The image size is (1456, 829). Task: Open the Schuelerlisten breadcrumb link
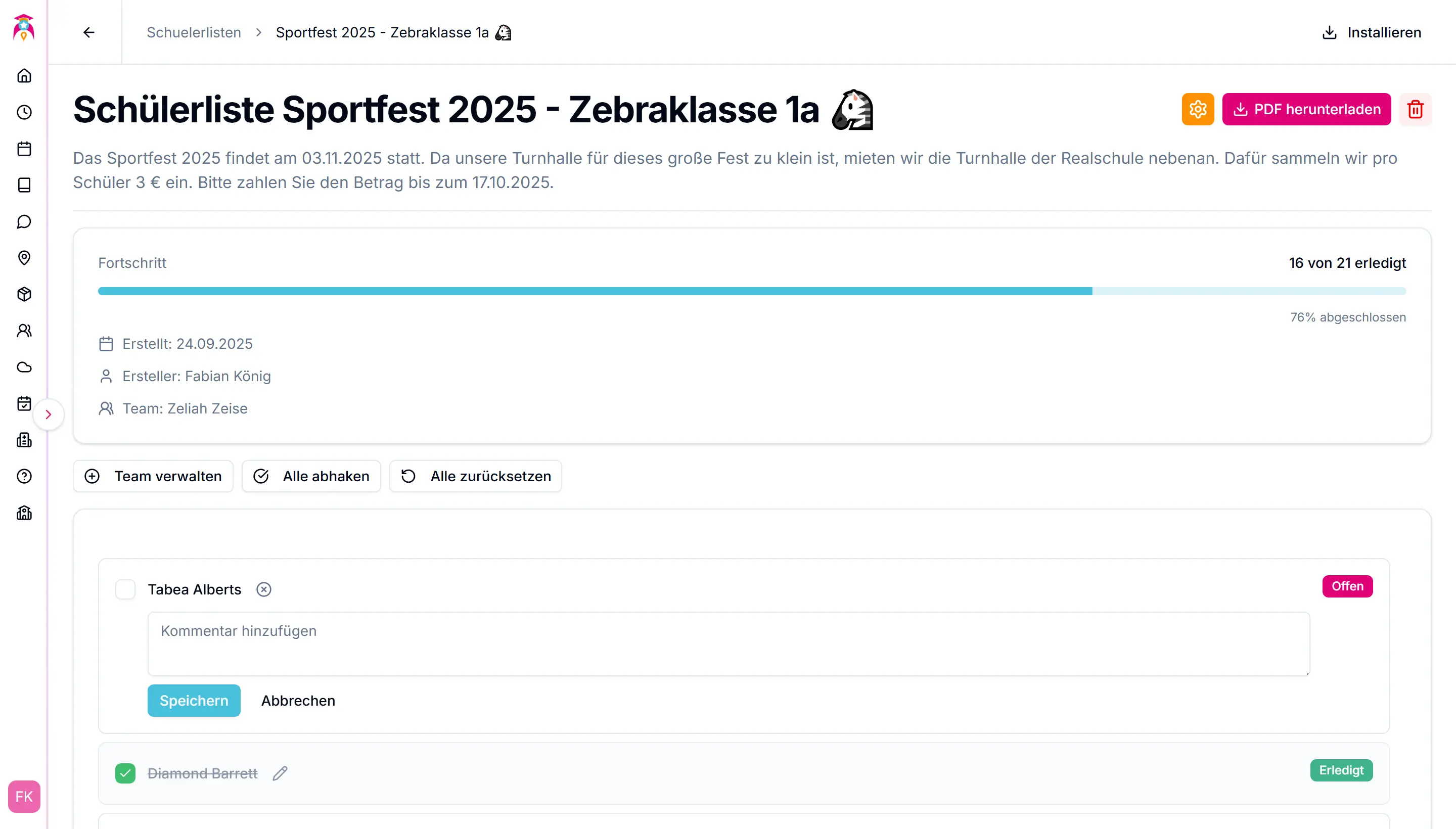(194, 32)
